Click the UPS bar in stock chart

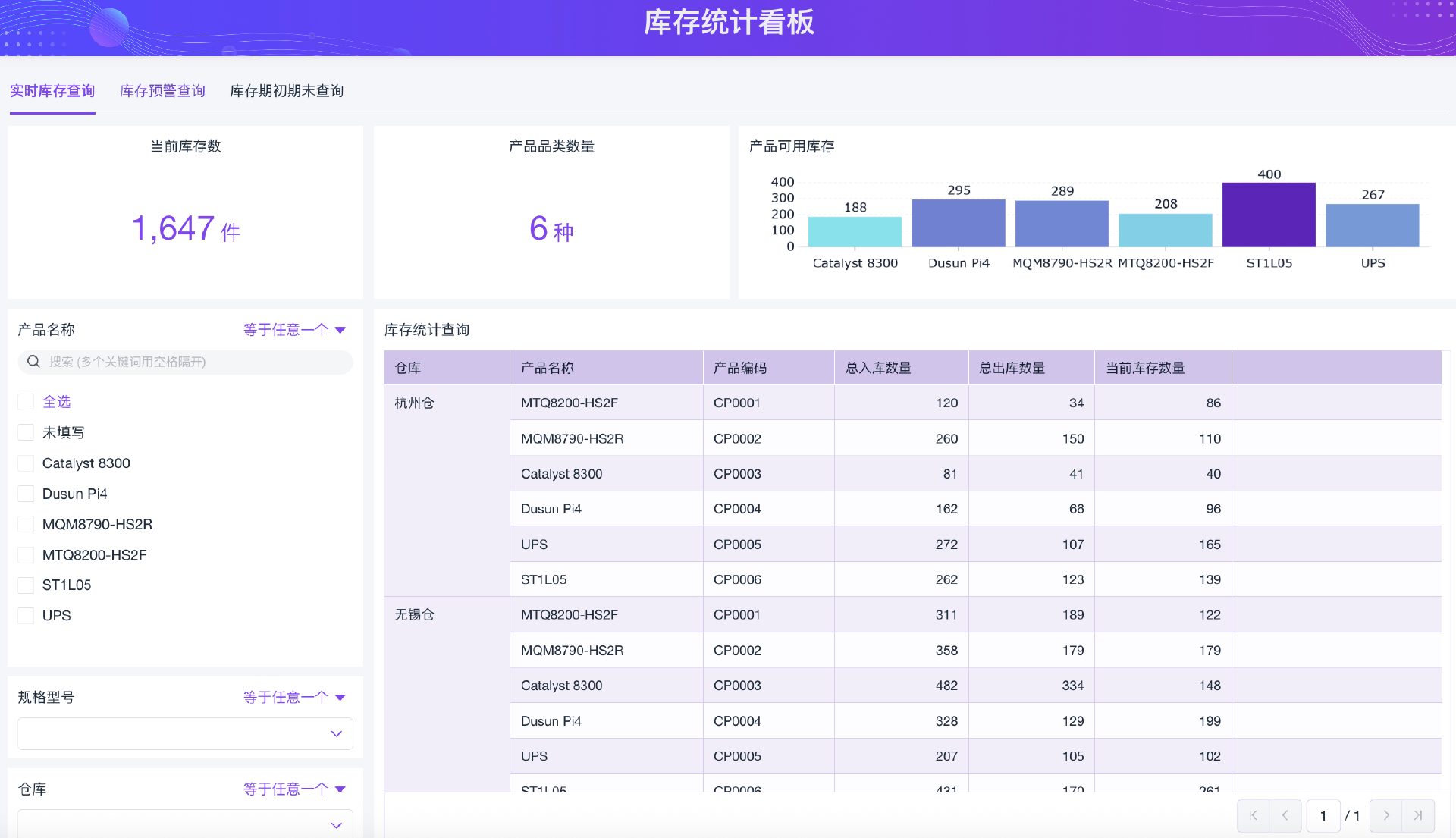1372,225
